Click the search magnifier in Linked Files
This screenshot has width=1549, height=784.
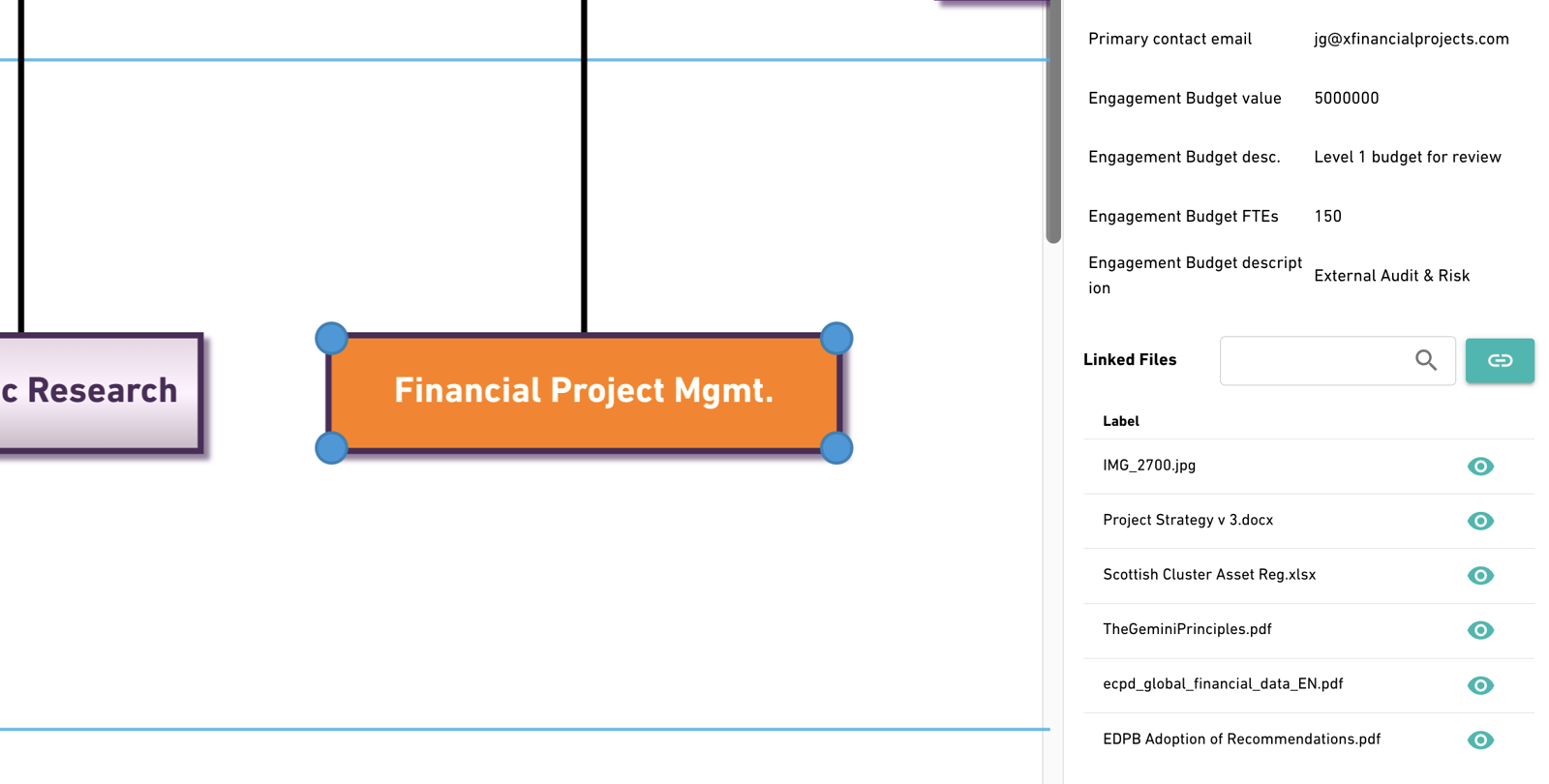coord(1425,360)
